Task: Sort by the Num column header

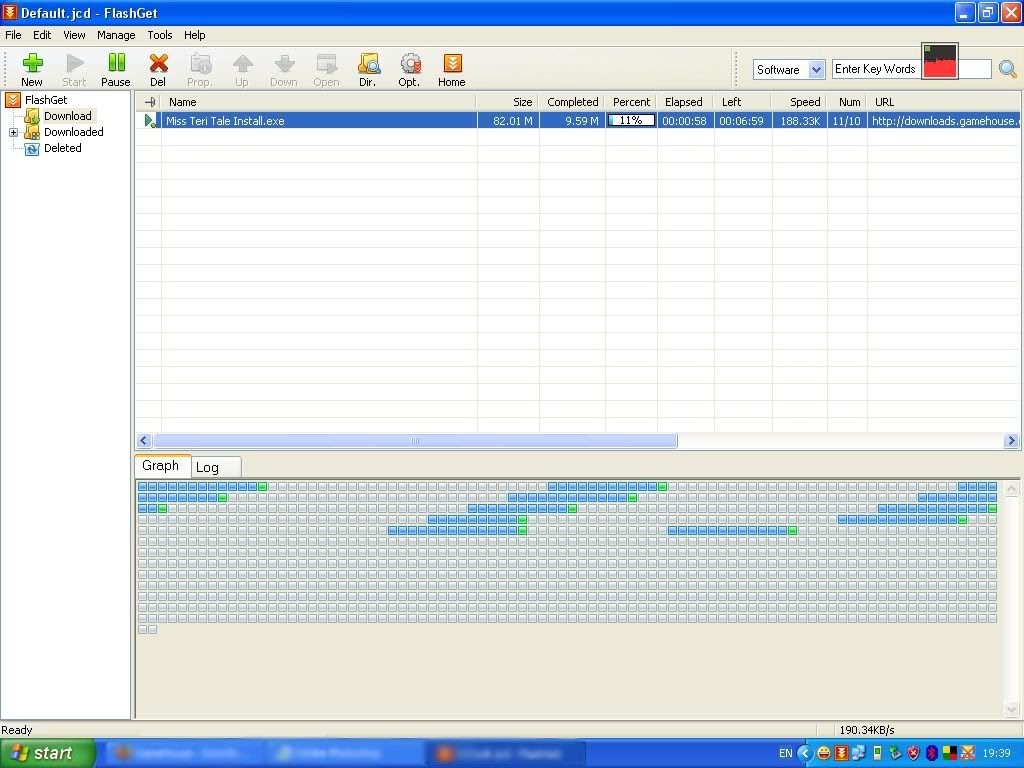Action: 848,102
